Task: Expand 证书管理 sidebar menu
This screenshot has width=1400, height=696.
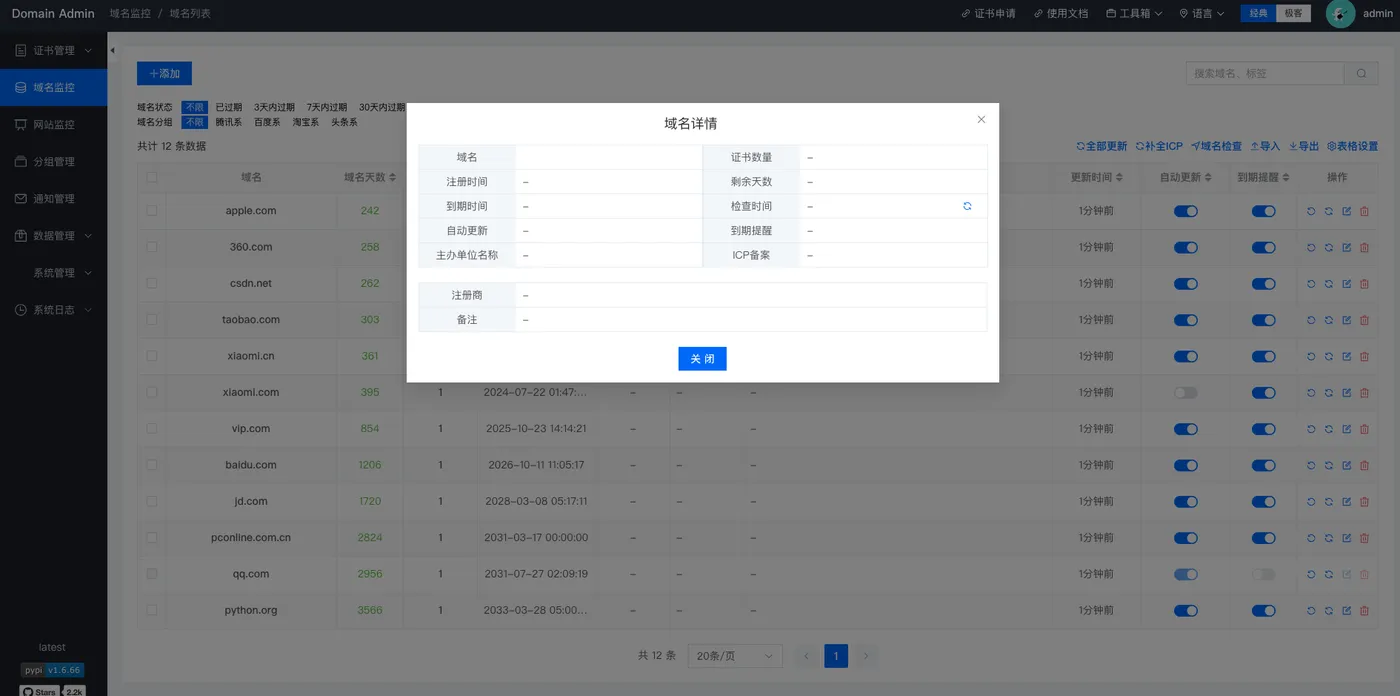Action: (x=53, y=50)
